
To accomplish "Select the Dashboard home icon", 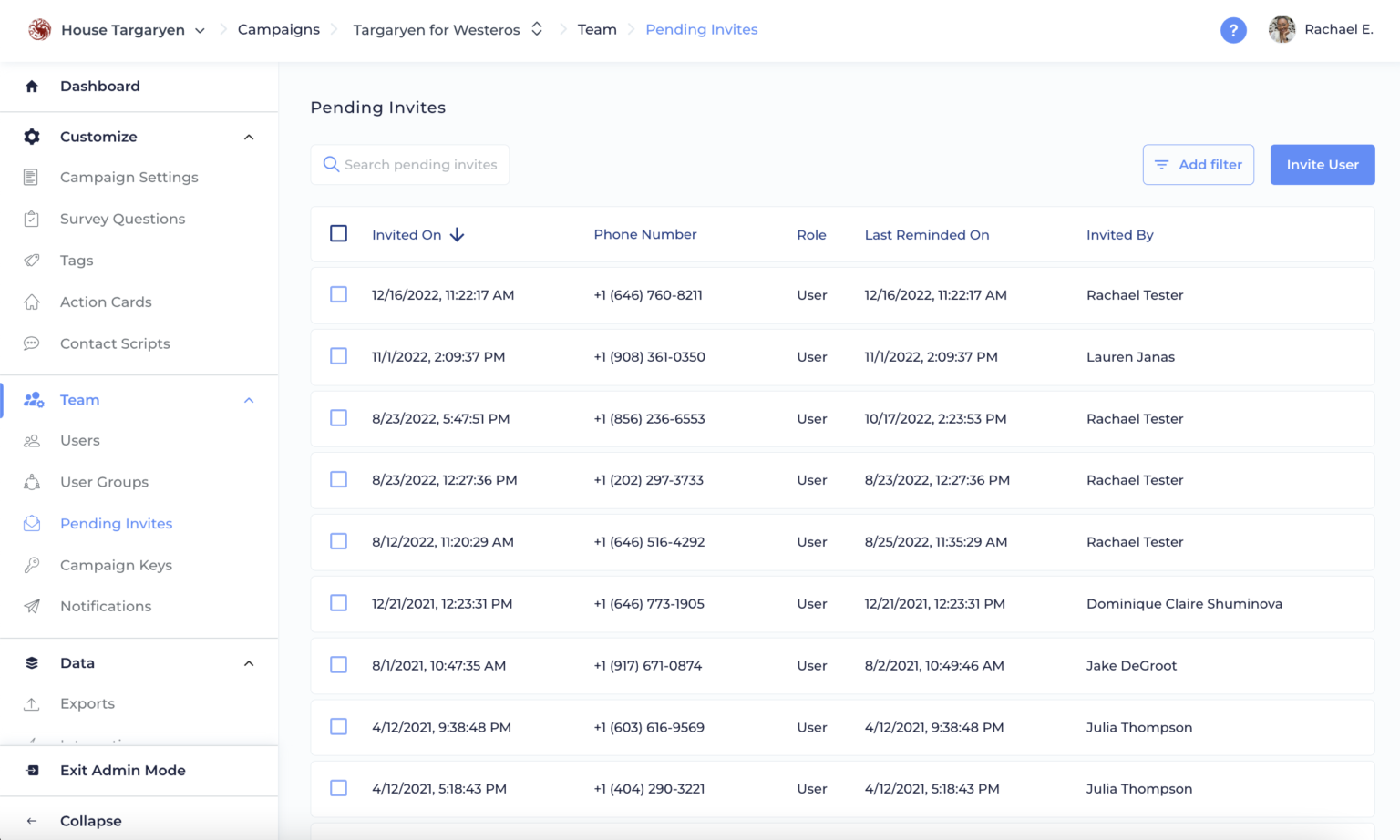I will point(32,86).
